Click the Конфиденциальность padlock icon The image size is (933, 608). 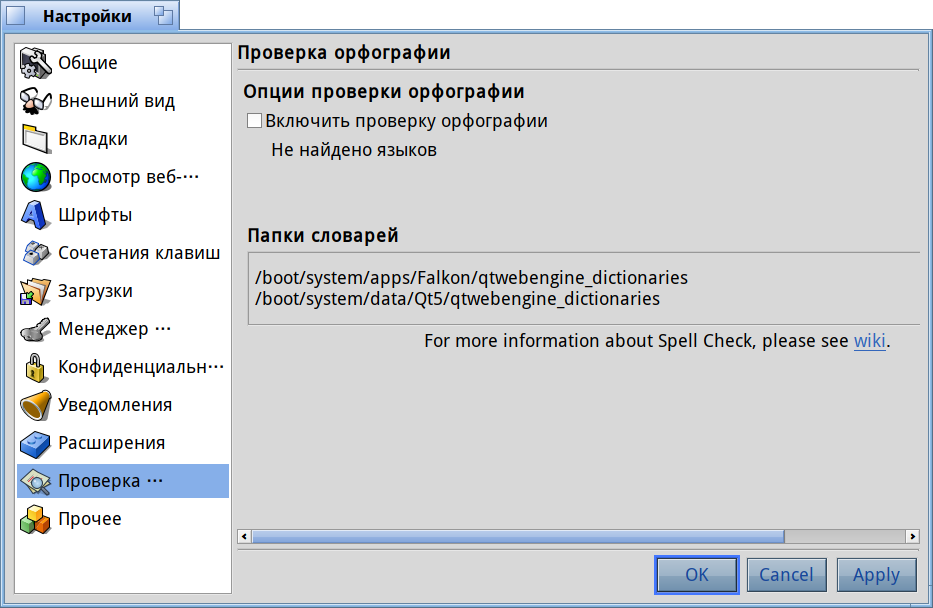[35, 368]
